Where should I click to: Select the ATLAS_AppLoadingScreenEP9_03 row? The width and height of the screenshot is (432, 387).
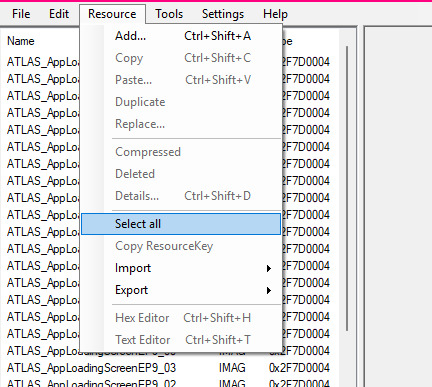point(168,368)
